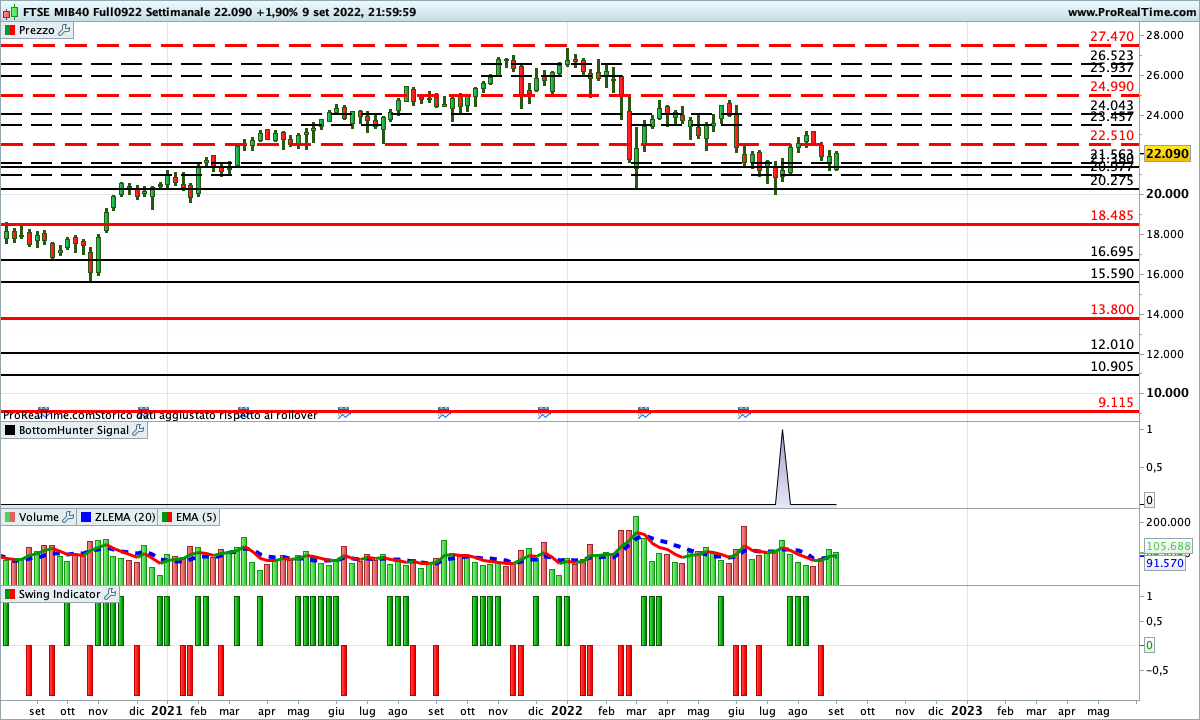Open Prezzo settings via the wrench icon
Image resolution: width=1200 pixels, height=720 pixels.
64,30
